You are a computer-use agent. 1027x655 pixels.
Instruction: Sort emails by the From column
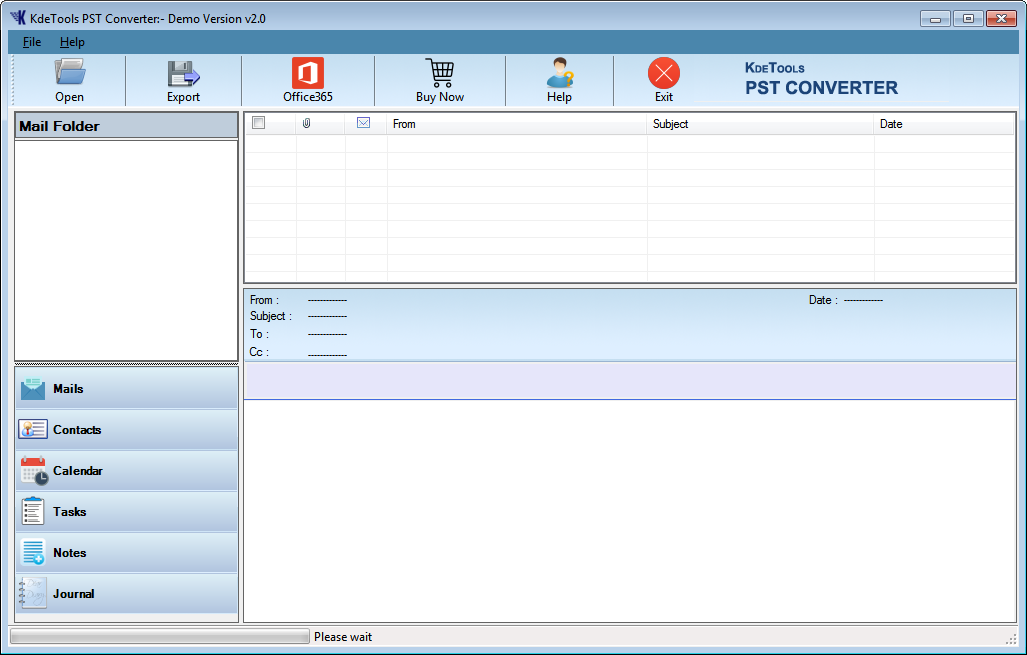tap(516, 124)
